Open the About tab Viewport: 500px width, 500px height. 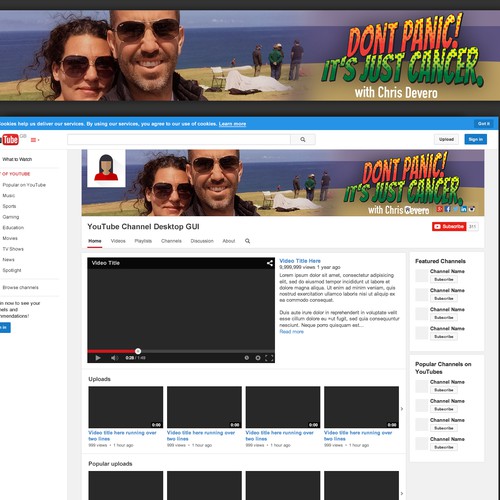point(229,241)
